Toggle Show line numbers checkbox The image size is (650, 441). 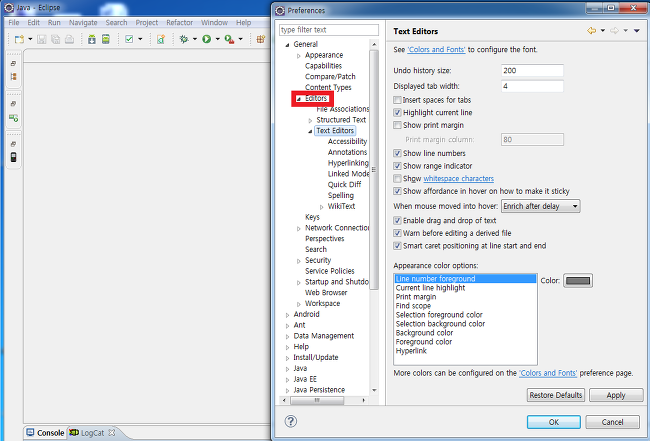(397, 153)
